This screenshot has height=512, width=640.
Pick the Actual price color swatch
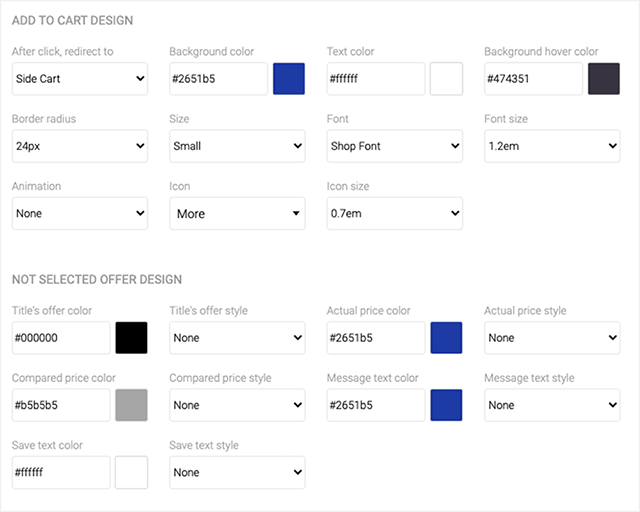click(x=446, y=338)
